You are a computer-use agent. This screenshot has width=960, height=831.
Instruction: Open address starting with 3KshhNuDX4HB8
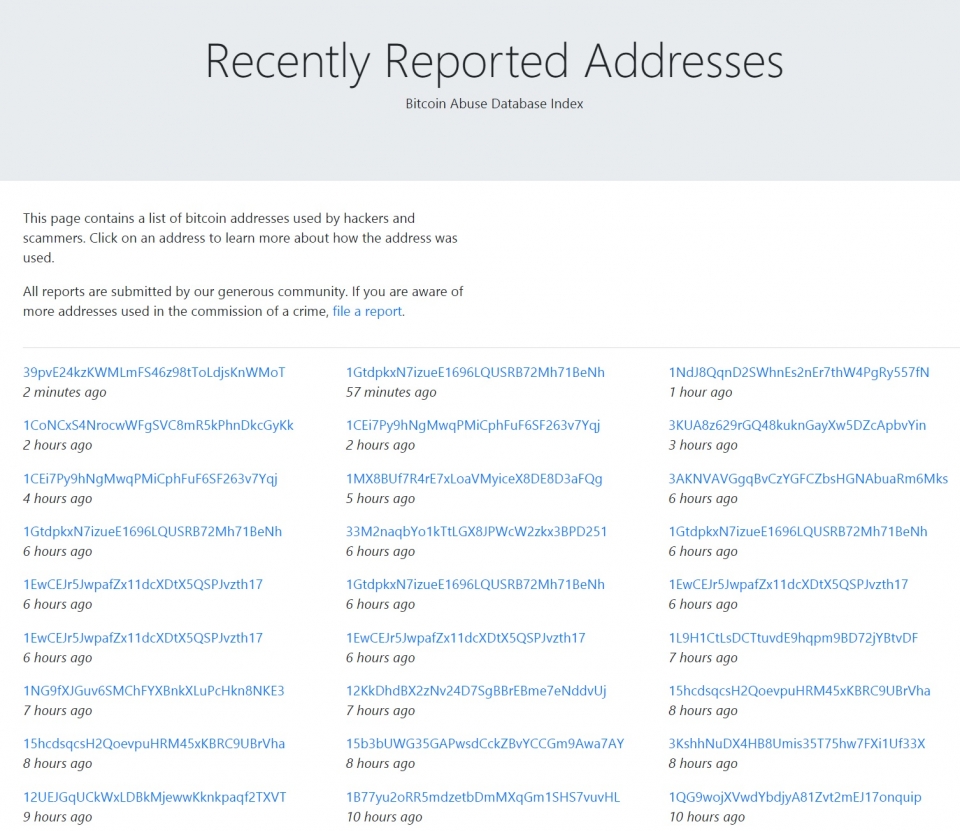pyautogui.click(x=797, y=743)
